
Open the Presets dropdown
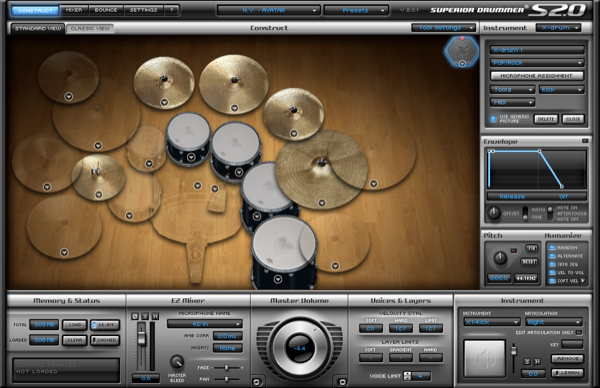coord(356,10)
